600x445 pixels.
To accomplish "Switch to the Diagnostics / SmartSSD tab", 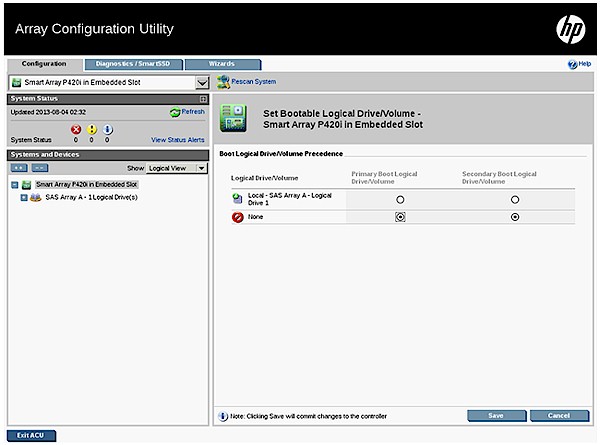I will click(x=131, y=64).
